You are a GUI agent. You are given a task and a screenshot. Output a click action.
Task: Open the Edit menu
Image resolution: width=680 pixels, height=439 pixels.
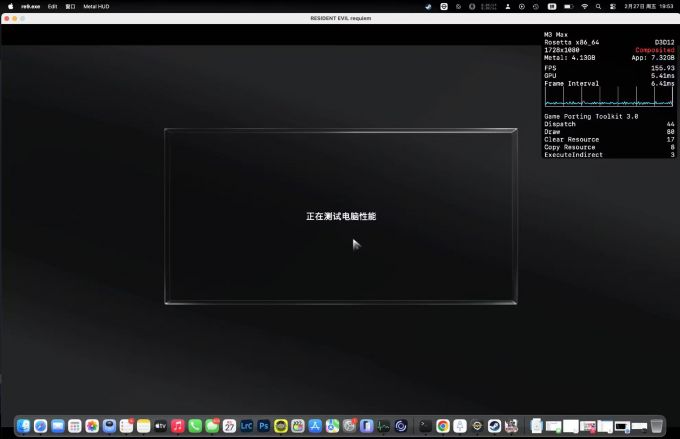tap(52, 7)
